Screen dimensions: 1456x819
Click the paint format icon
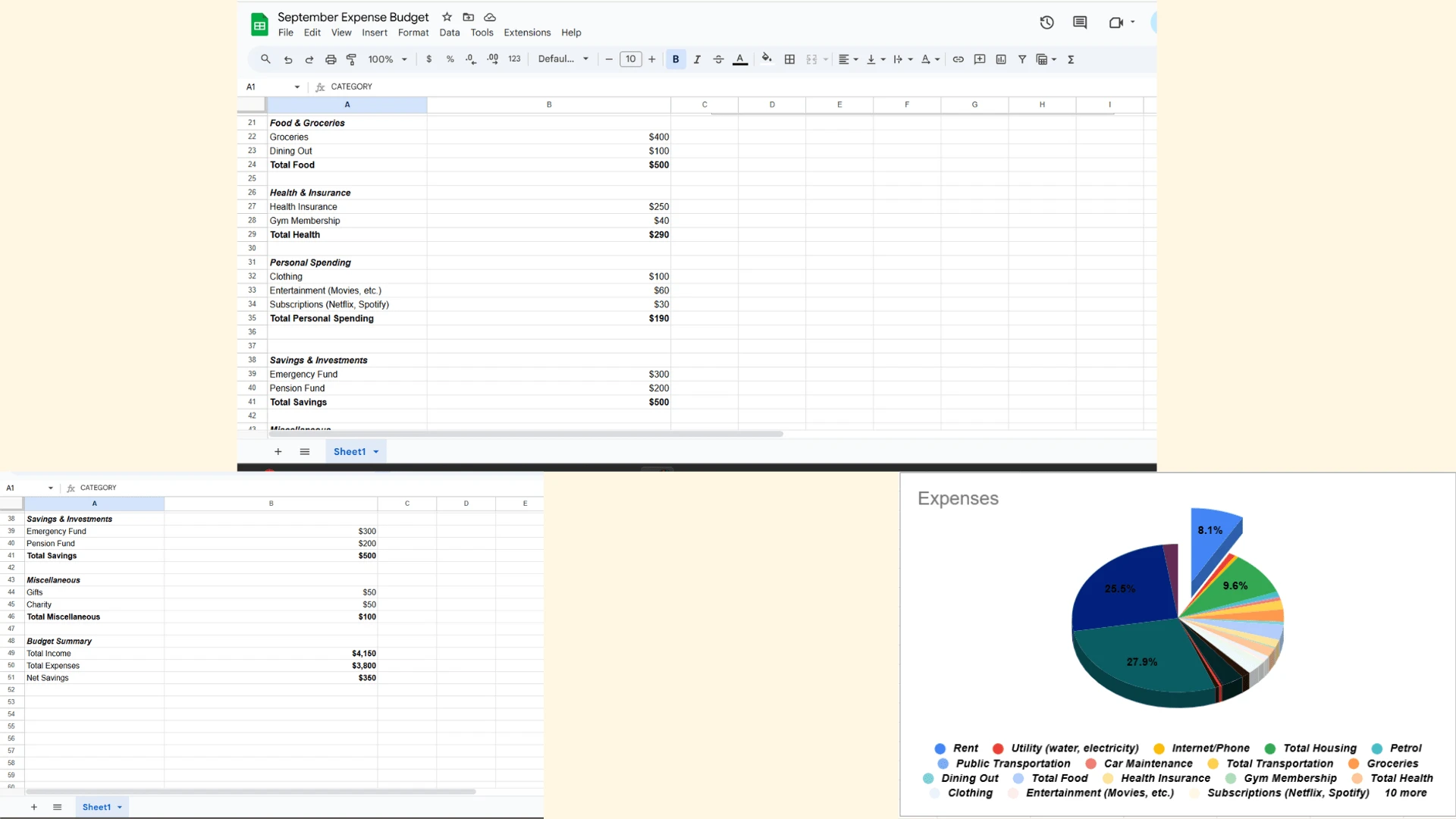(x=351, y=59)
